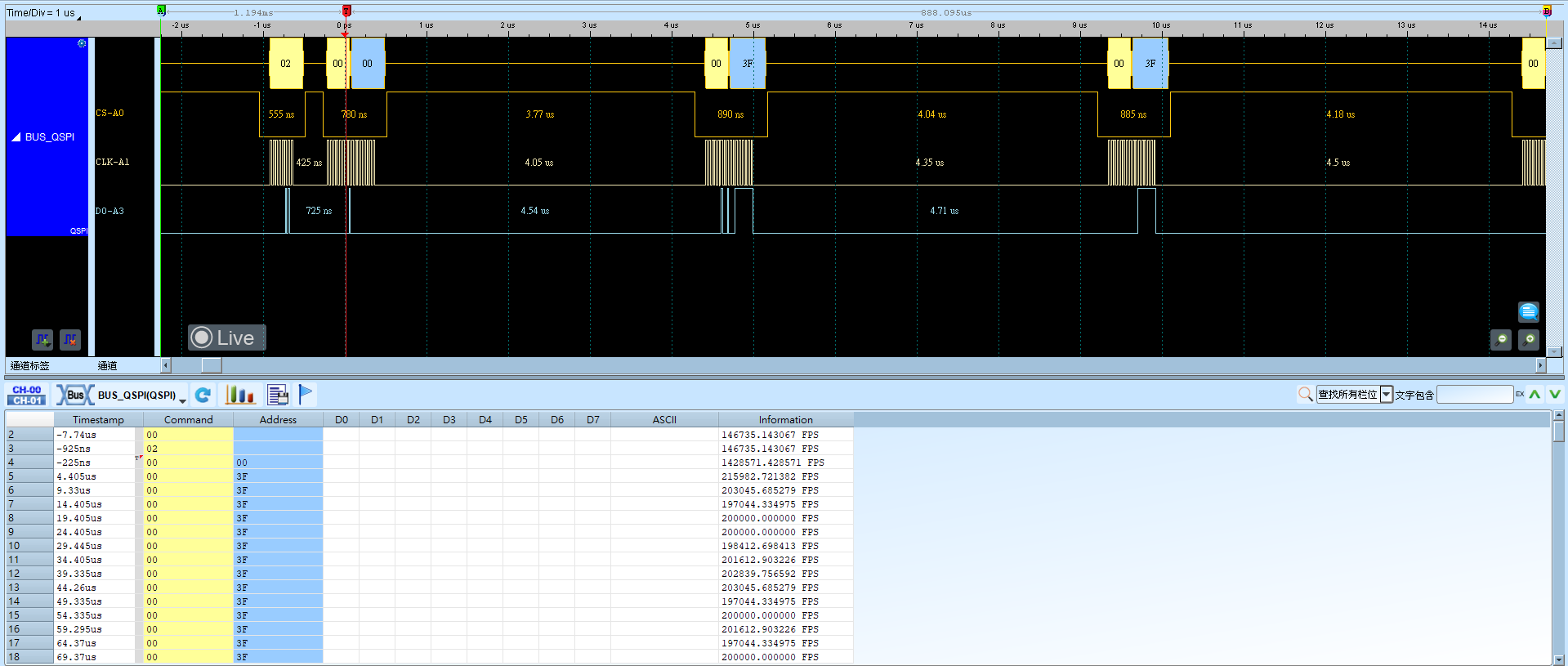The width and height of the screenshot is (1568, 666).
Task: Open the bar chart statistics icon
Action: tap(240, 396)
